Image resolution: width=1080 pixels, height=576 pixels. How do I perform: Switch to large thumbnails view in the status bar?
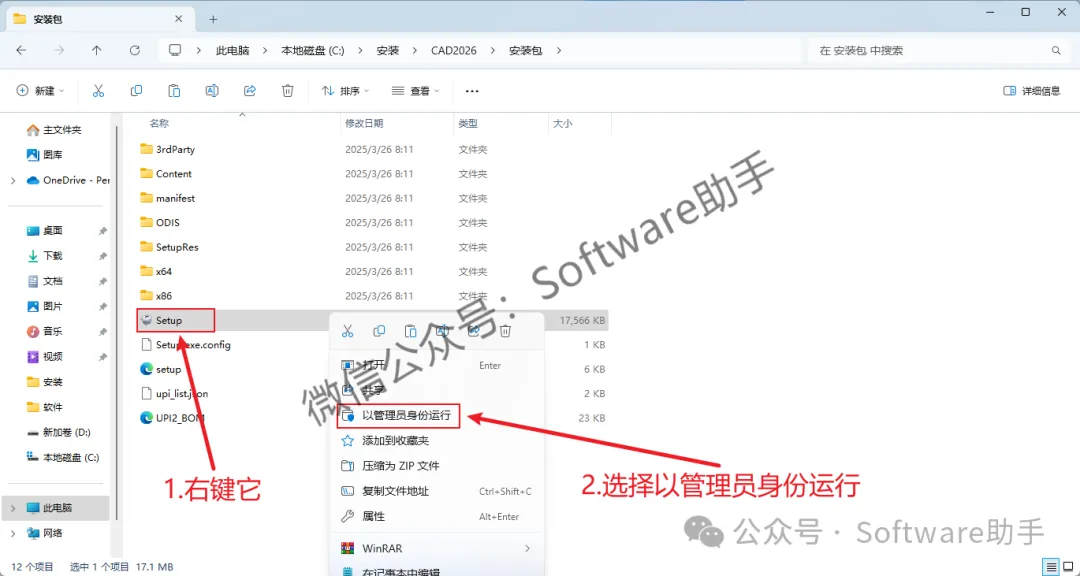[x=1068, y=567]
